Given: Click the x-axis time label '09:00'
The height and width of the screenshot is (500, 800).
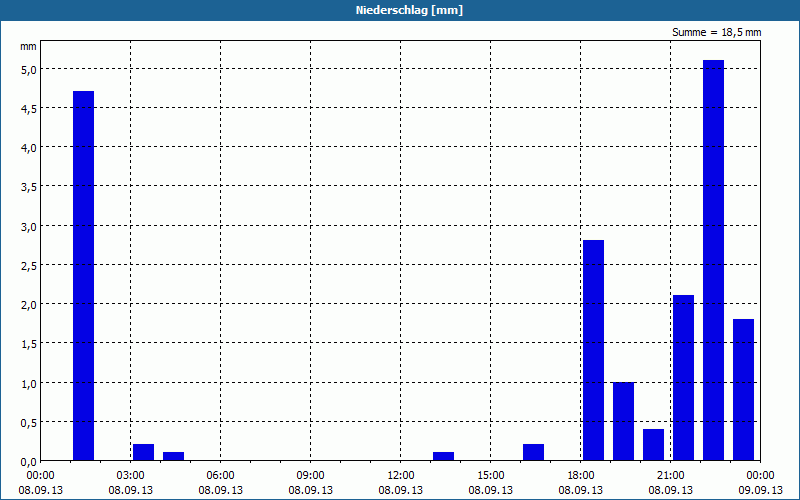Looking at the screenshot, I should 310,476.
